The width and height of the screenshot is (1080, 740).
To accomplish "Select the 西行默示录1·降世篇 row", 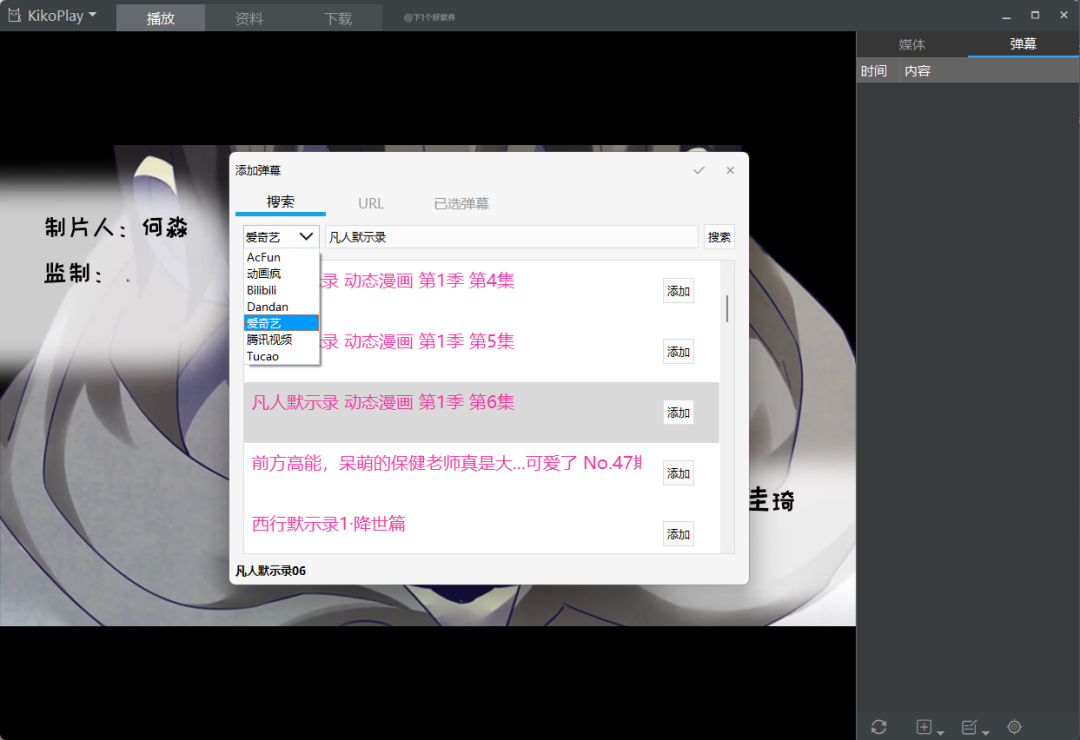I will [481, 528].
